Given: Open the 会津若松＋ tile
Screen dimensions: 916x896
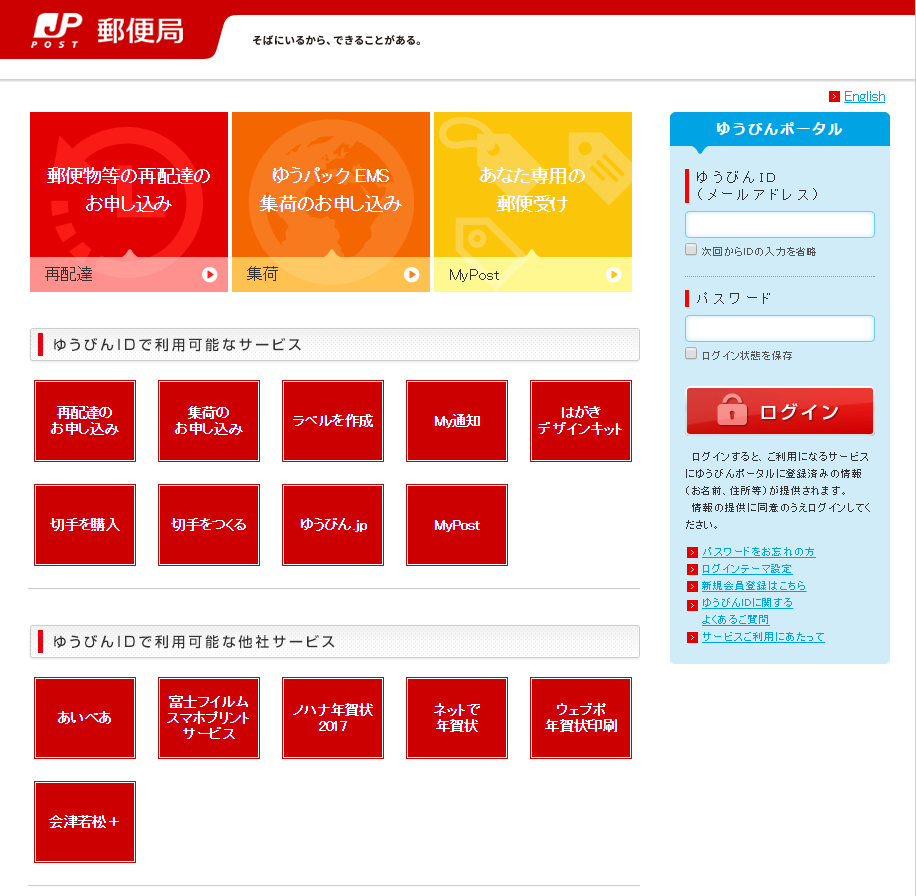Looking at the screenshot, I should pyautogui.click(x=85, y=822).
